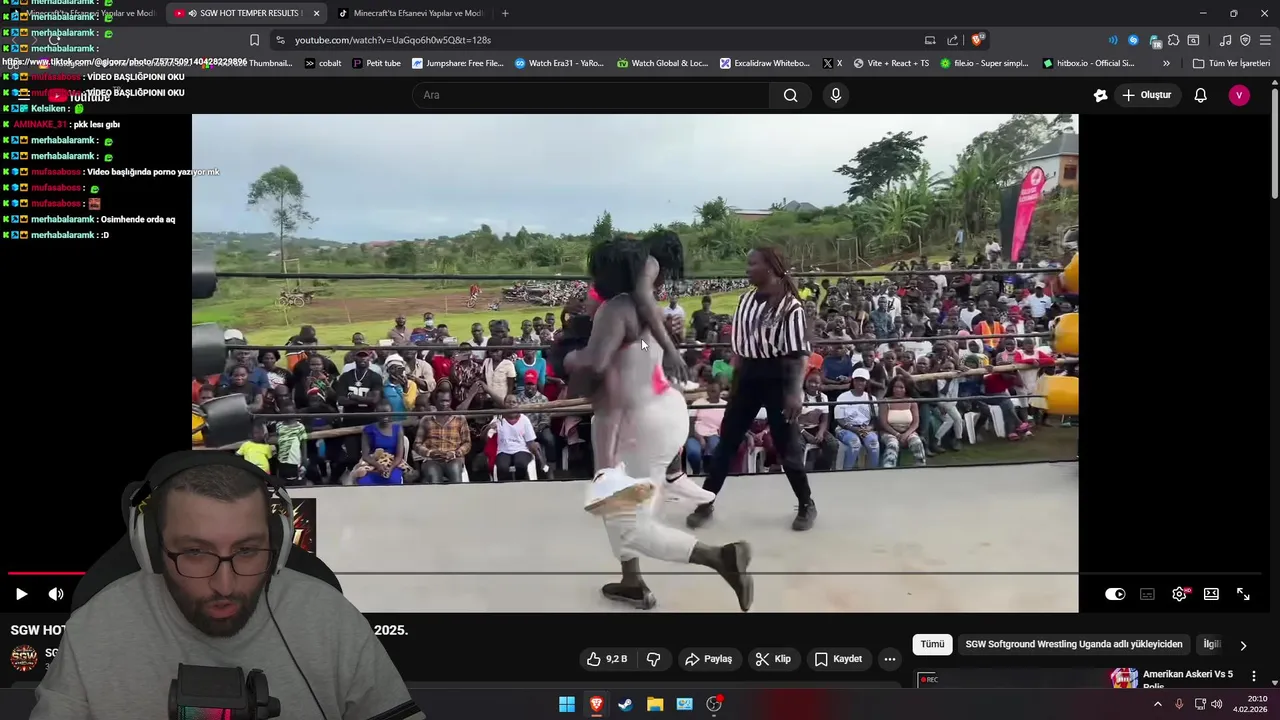Image resolution: width=1280 pixels, height=720 pixels.
Task: Submit search with the magnifier icon
Action: (x=791, y=95)
